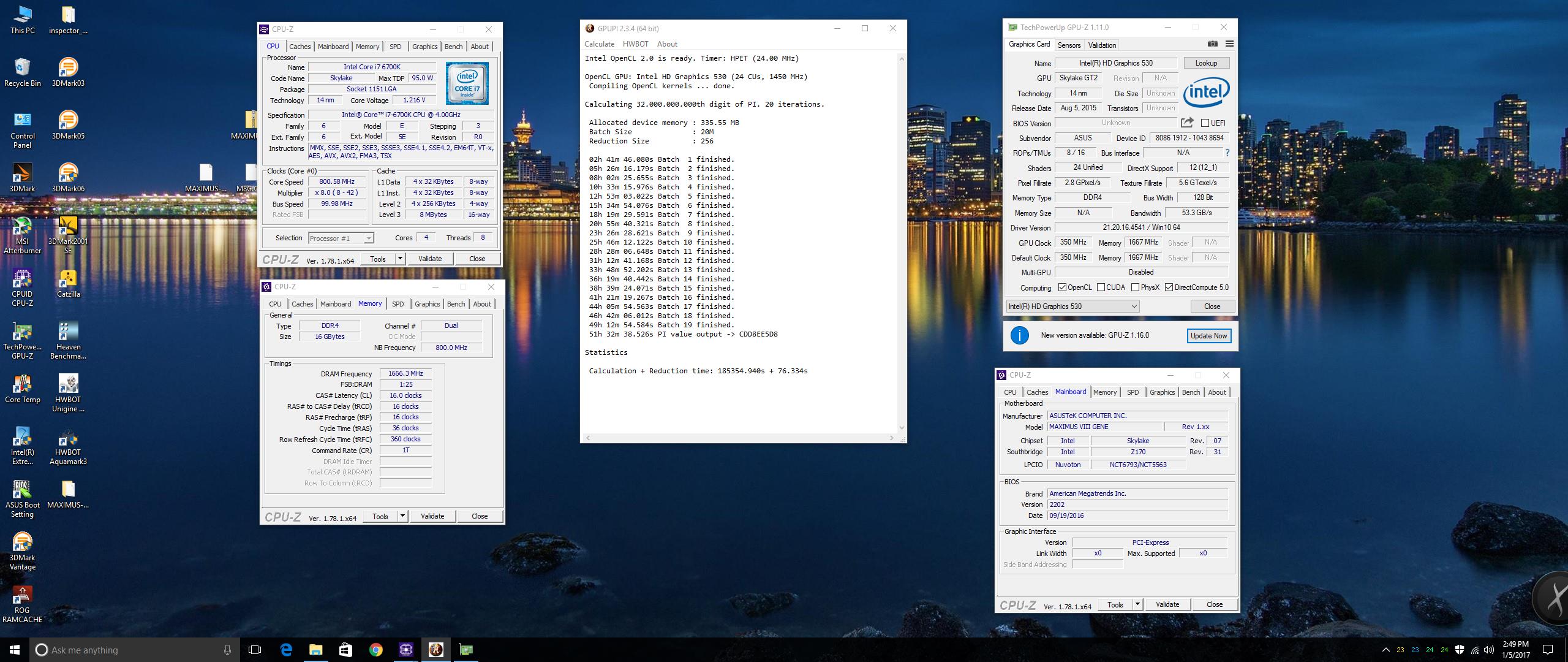Launch 3DMark06 desktop shortcut

[x=68, y=178]
